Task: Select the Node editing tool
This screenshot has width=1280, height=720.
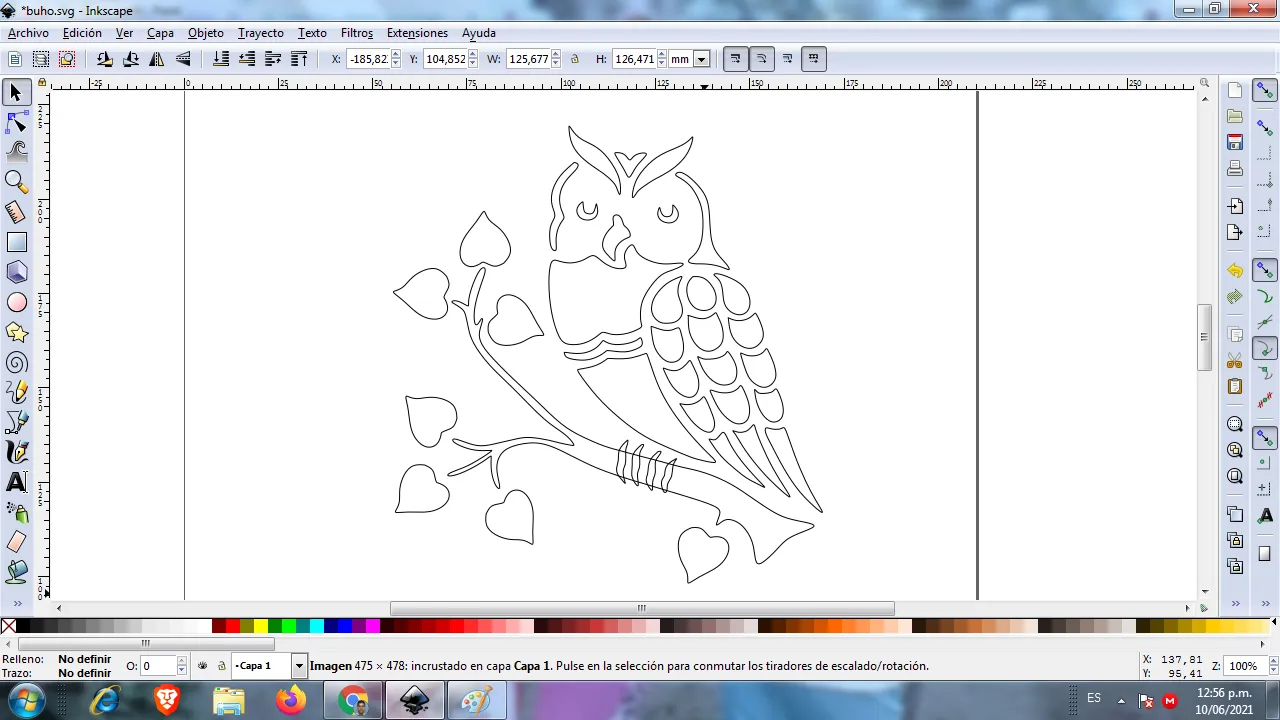Action: click(x=16, y=122)
